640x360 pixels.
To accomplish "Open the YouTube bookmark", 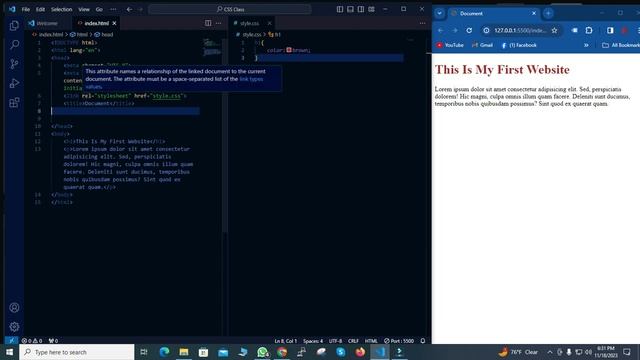I will click(450, 45).
